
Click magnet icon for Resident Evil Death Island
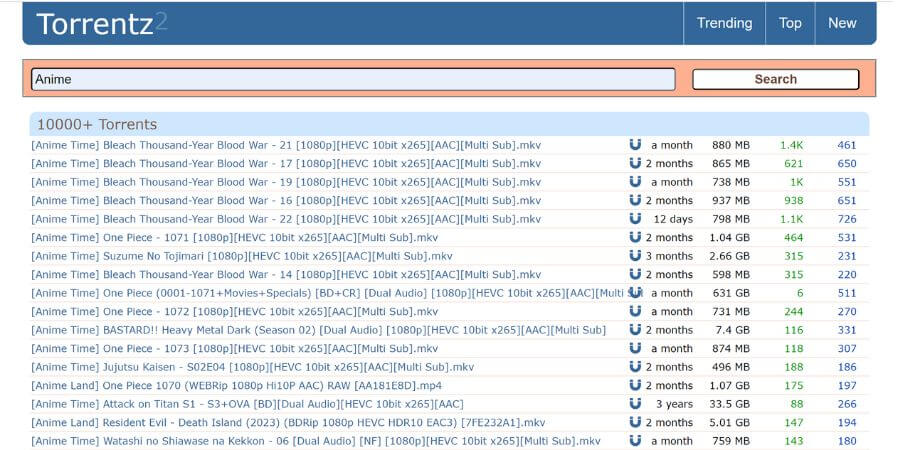coord(635,422)
